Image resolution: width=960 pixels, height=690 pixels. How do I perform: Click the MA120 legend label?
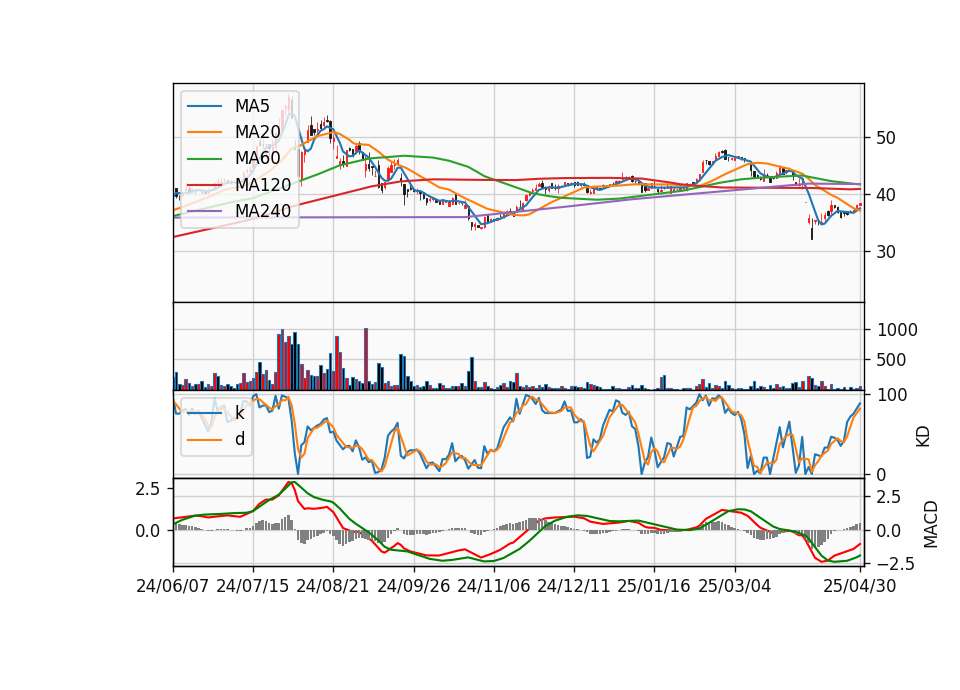click(263, 184)
